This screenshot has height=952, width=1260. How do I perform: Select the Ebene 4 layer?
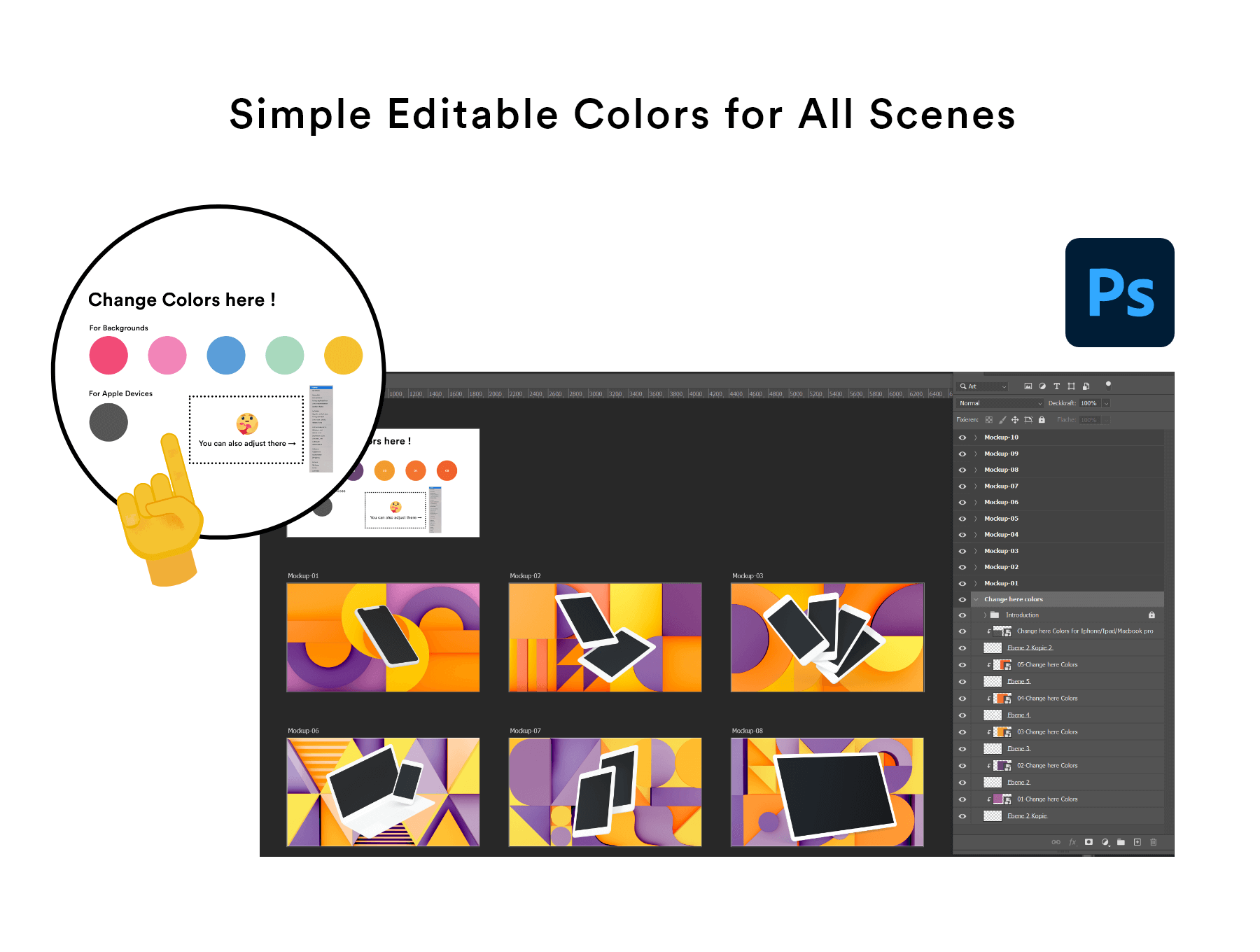tap(1067, 715)
